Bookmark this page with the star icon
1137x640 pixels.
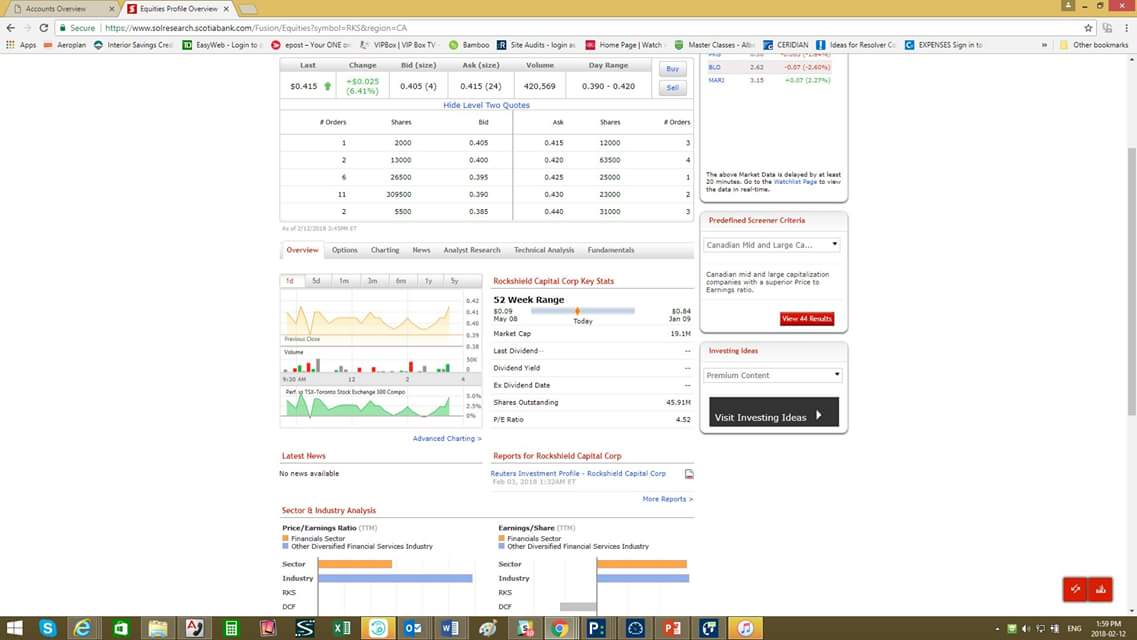[x=1088, y=28]
